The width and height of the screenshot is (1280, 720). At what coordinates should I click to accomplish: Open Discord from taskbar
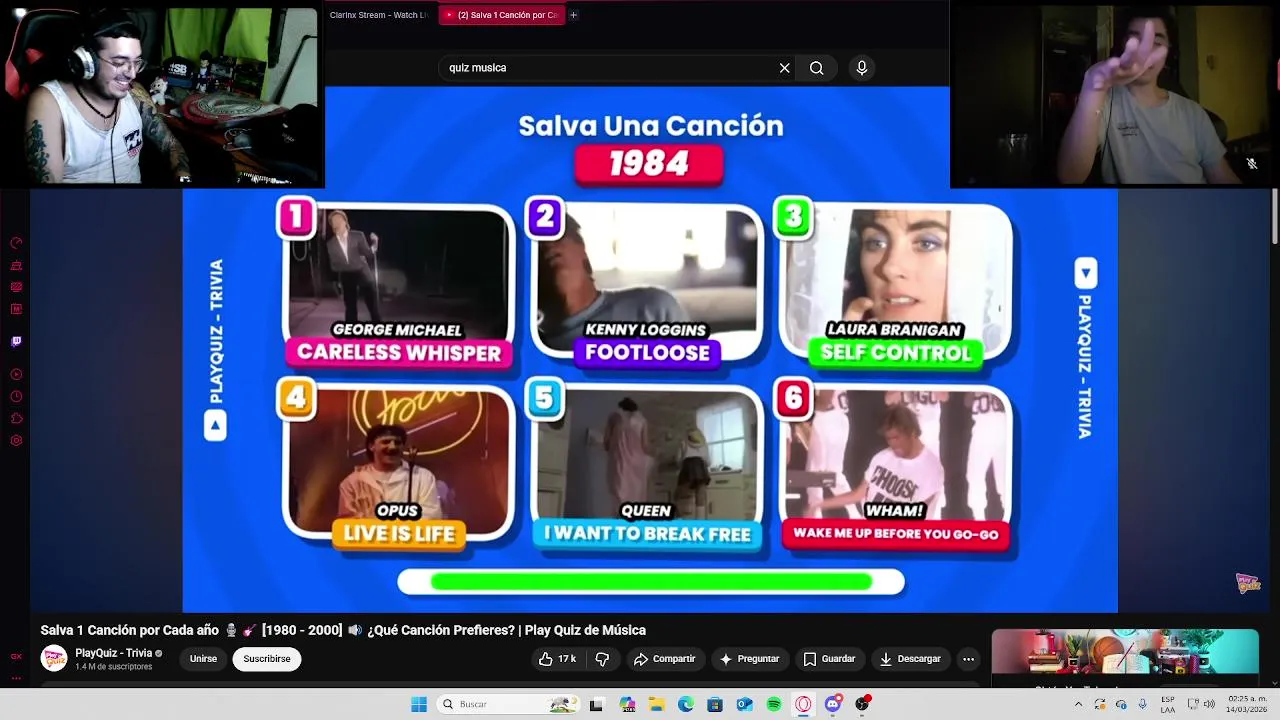[833, 704]
